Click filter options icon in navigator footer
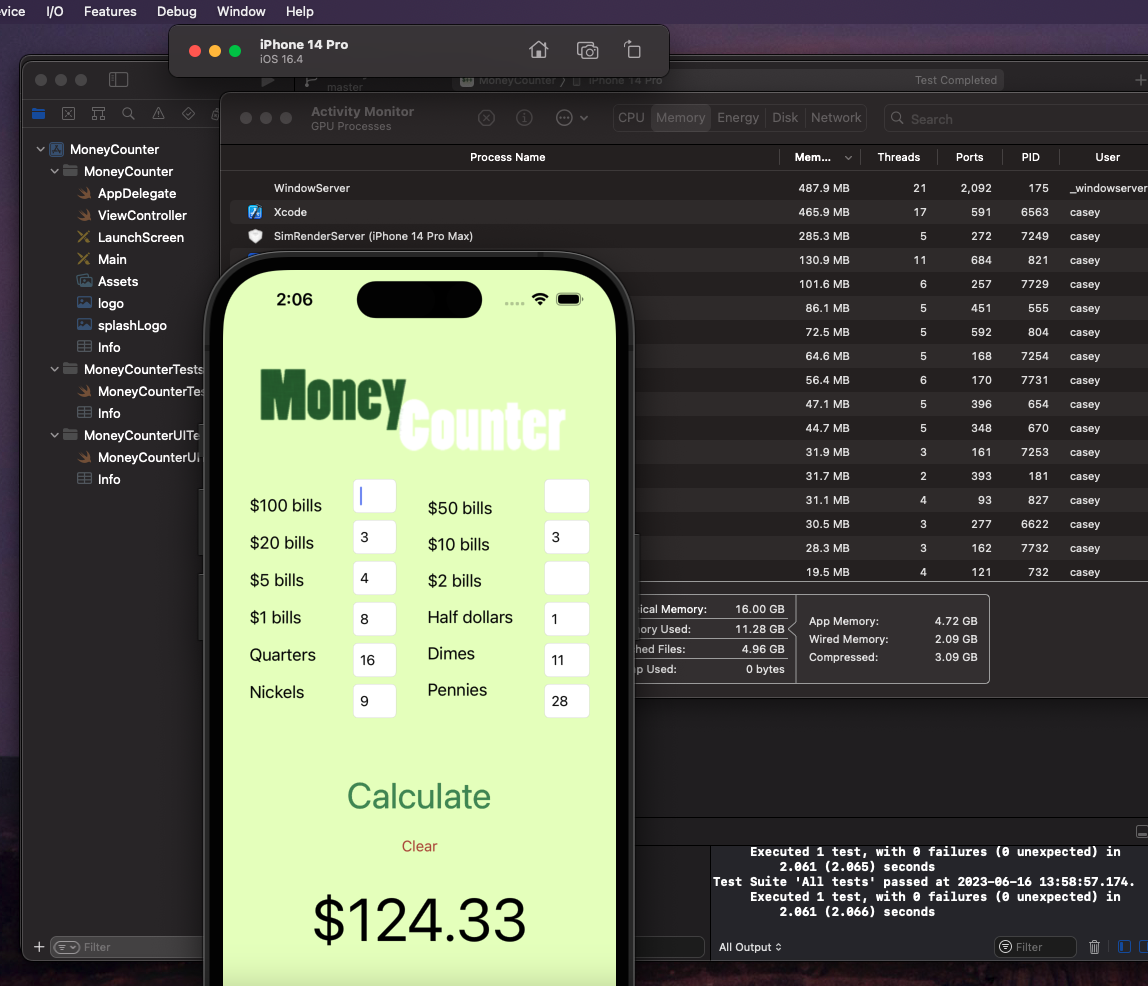This screenshot has height=986, width=1148. (67, 947)
